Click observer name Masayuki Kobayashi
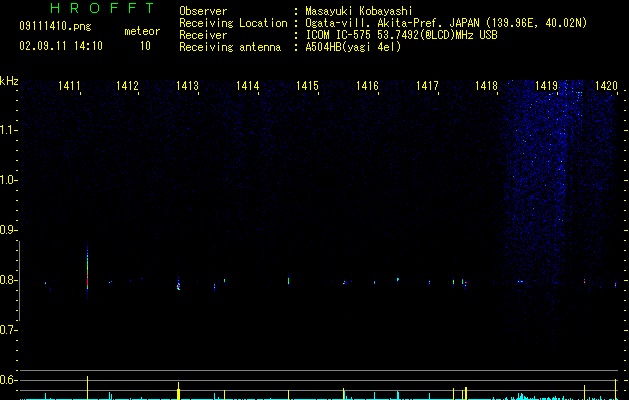The height and width of the screenshot is (400, 629). click(x=358, y=11)
